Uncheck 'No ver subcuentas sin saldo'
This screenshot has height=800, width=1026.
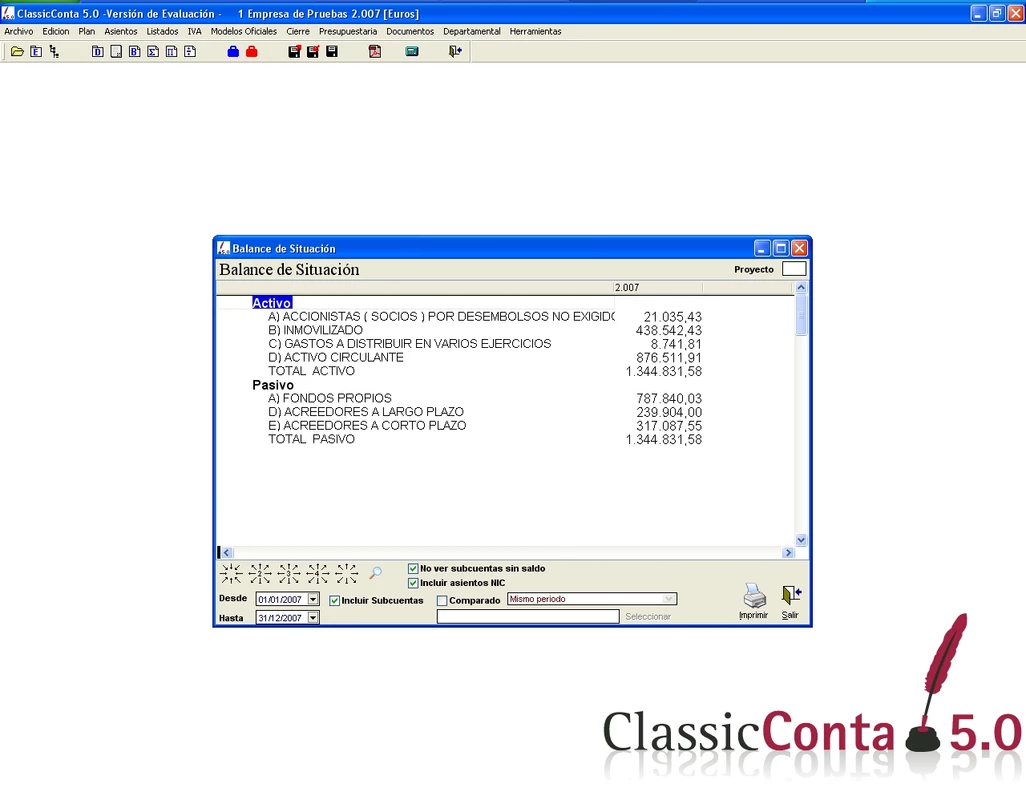pos(413,568)
